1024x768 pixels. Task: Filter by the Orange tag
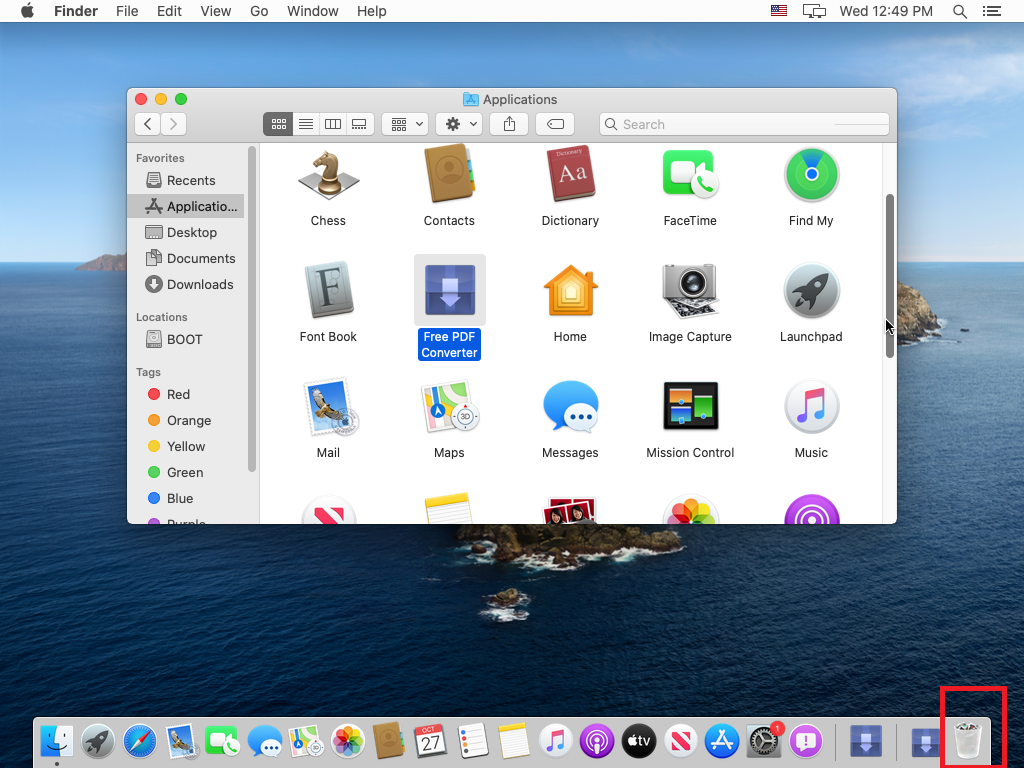point(185,421)
